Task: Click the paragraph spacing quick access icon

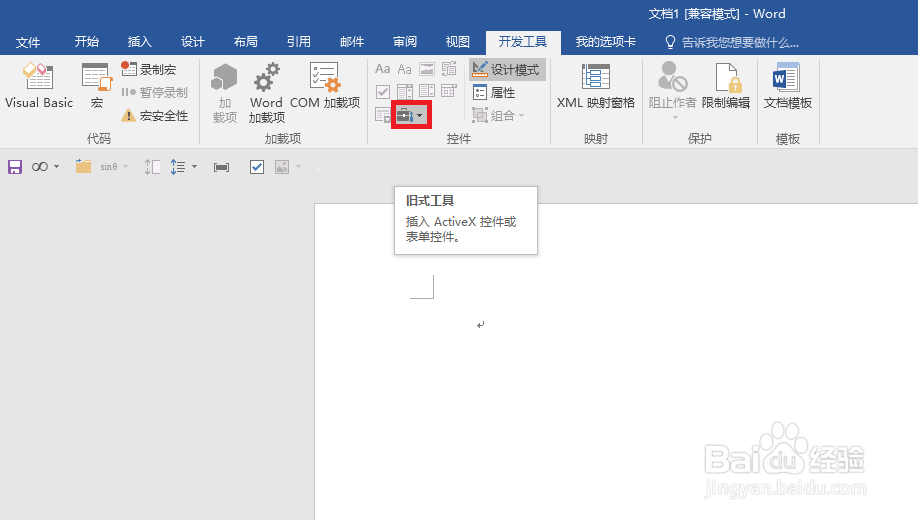Action: coord(152,167)
